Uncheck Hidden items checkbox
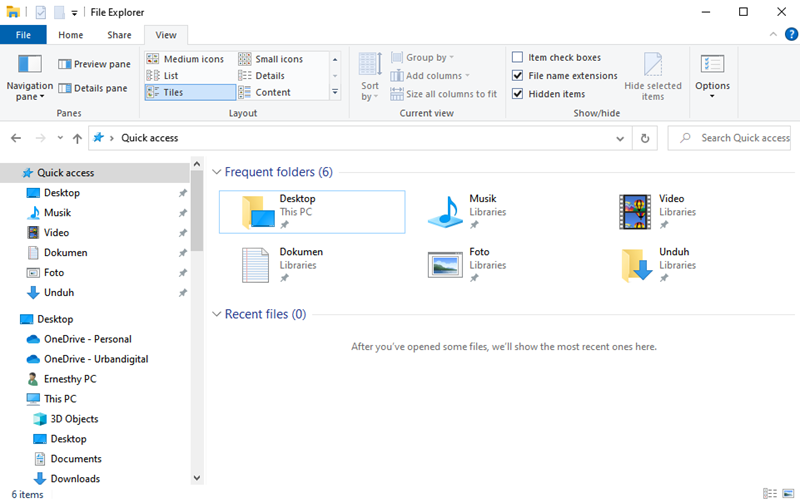The height and width of the screenshot is (503, 800). click(518, 94)
